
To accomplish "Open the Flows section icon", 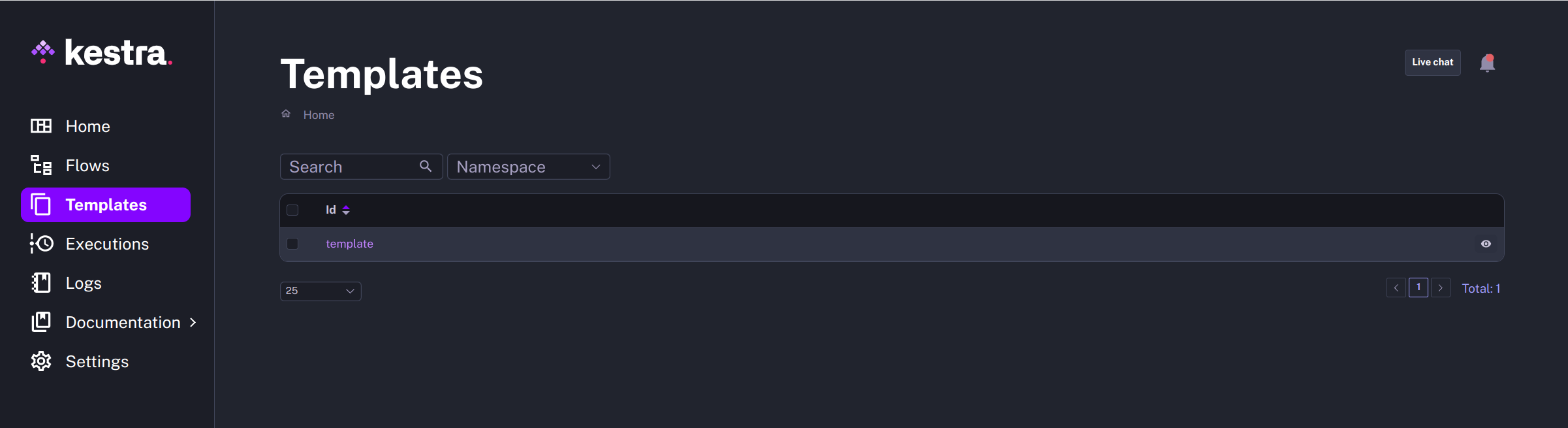I will (x=41, y=165).
